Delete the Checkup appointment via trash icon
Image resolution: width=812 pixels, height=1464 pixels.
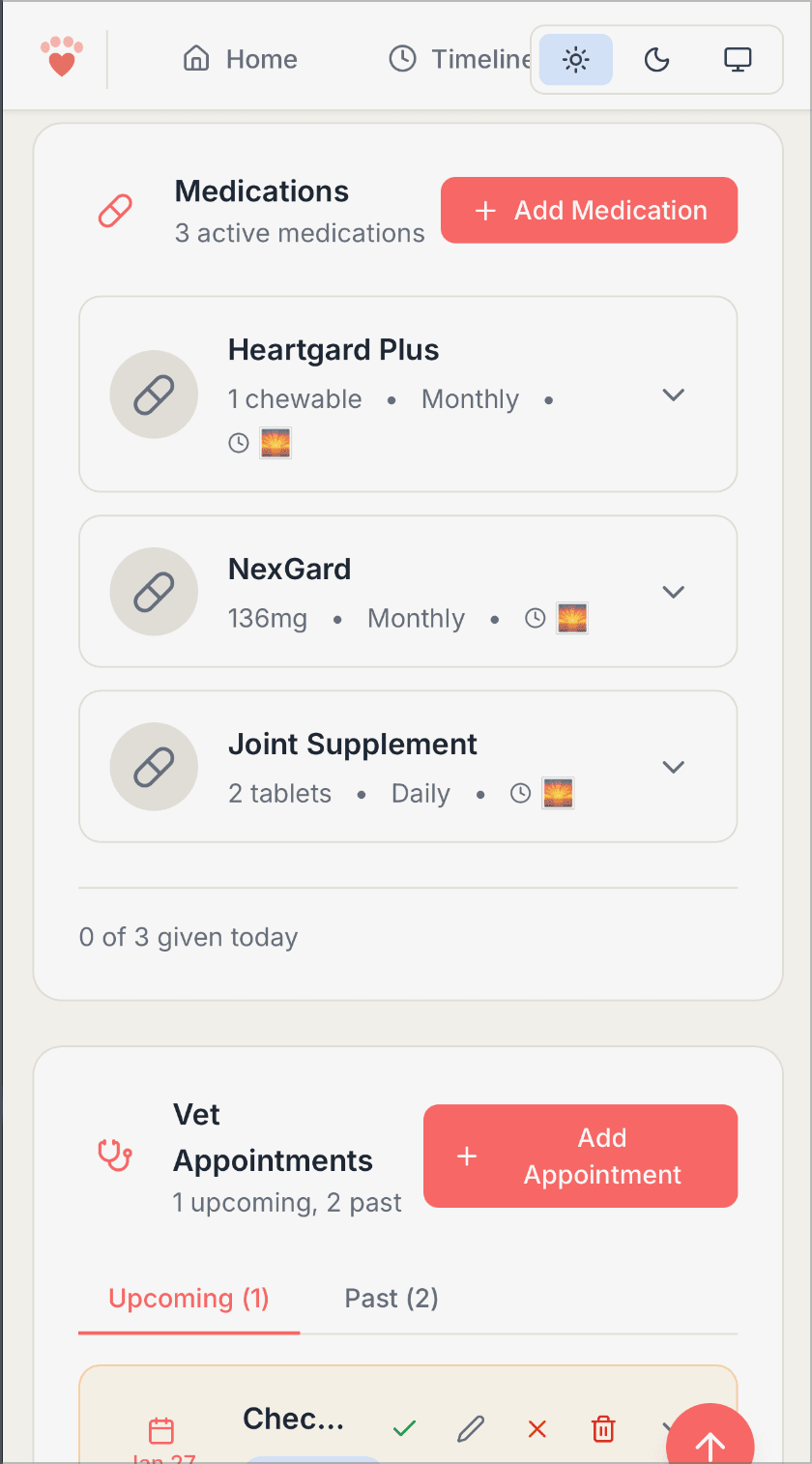[603, 1428]
